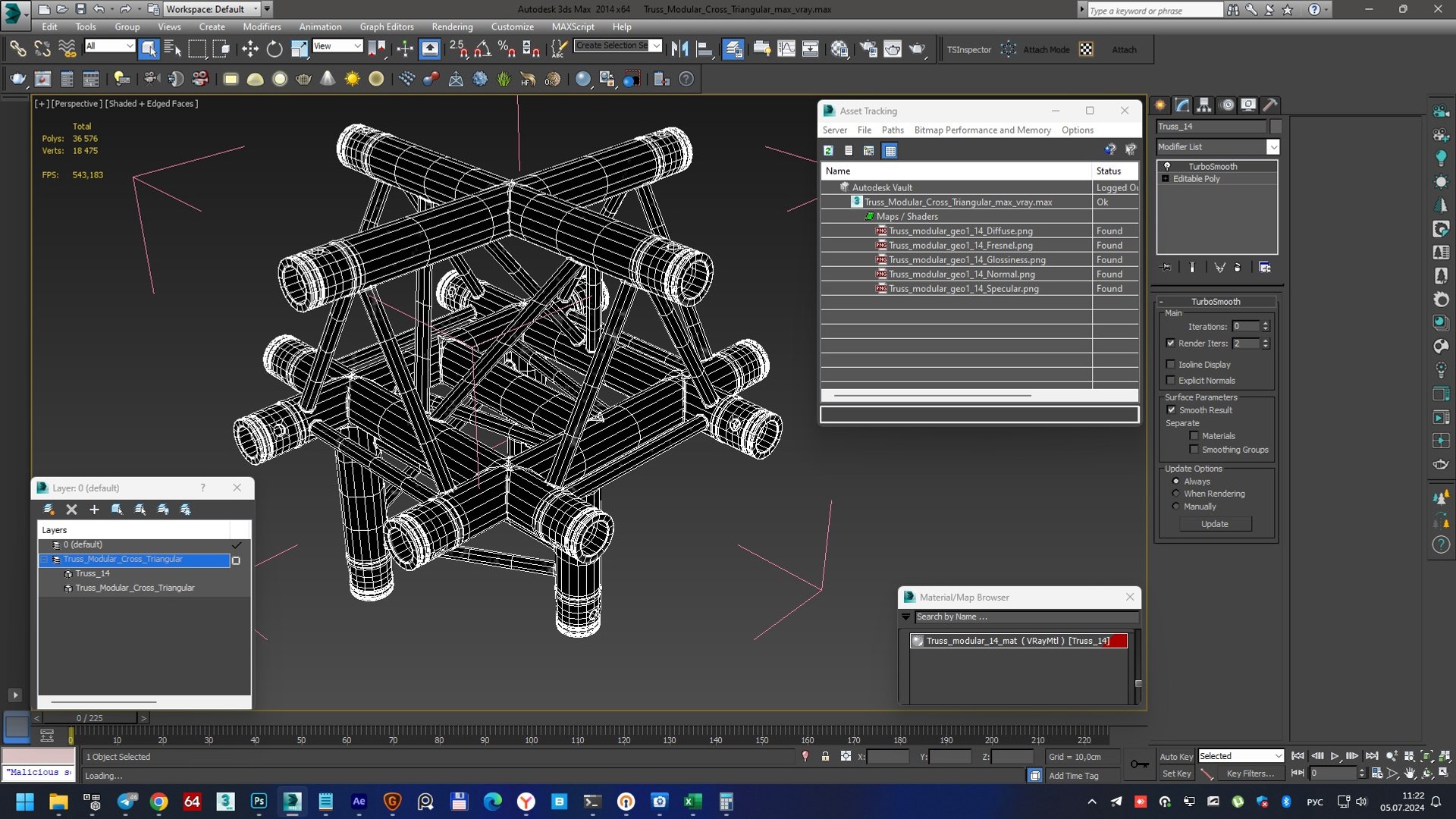This screenshot has width=1456, height=819.
Task: Open the Material Editor icon
Action: tap(839, 50)
